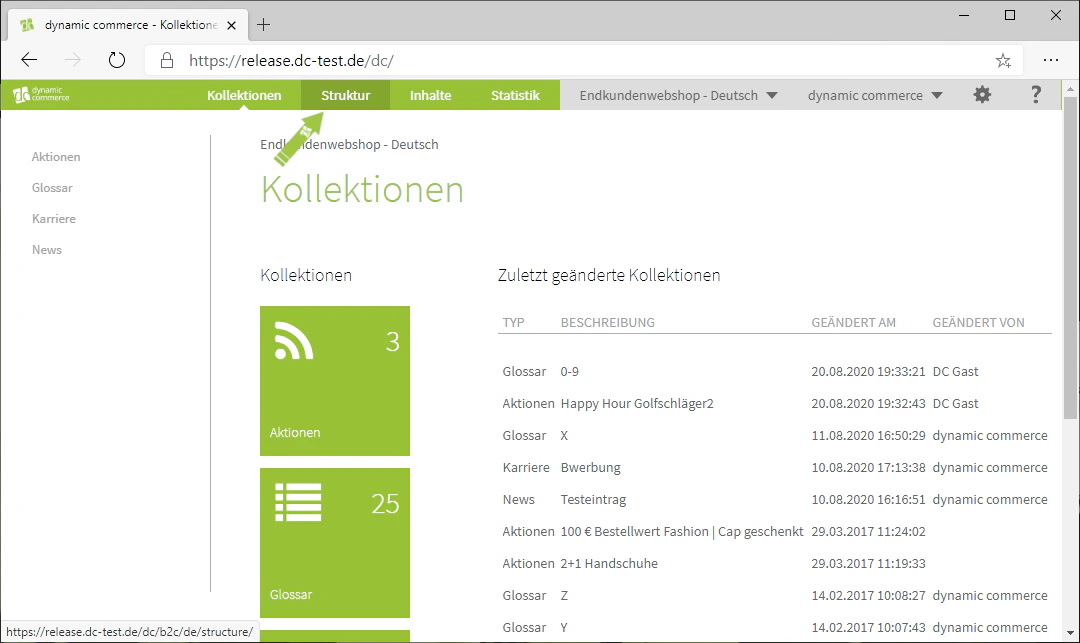Reload the page with refresh icon
The image size is (1080, 643).
coord(117,61)
